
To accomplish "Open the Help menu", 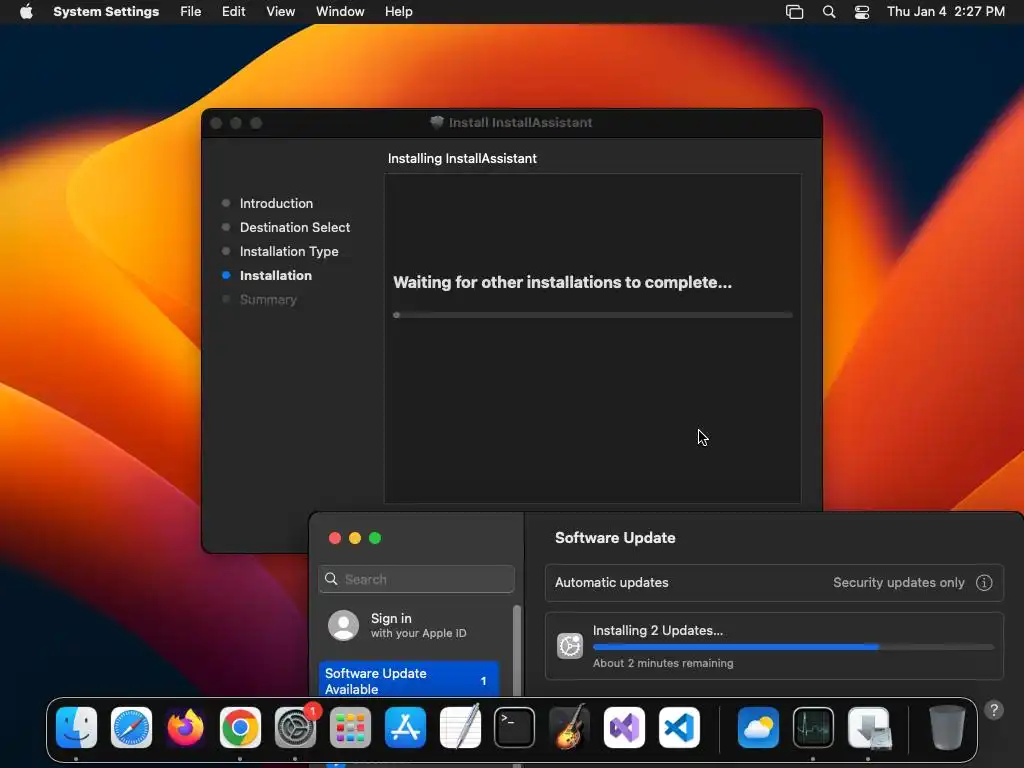I will tap(398, 12).
